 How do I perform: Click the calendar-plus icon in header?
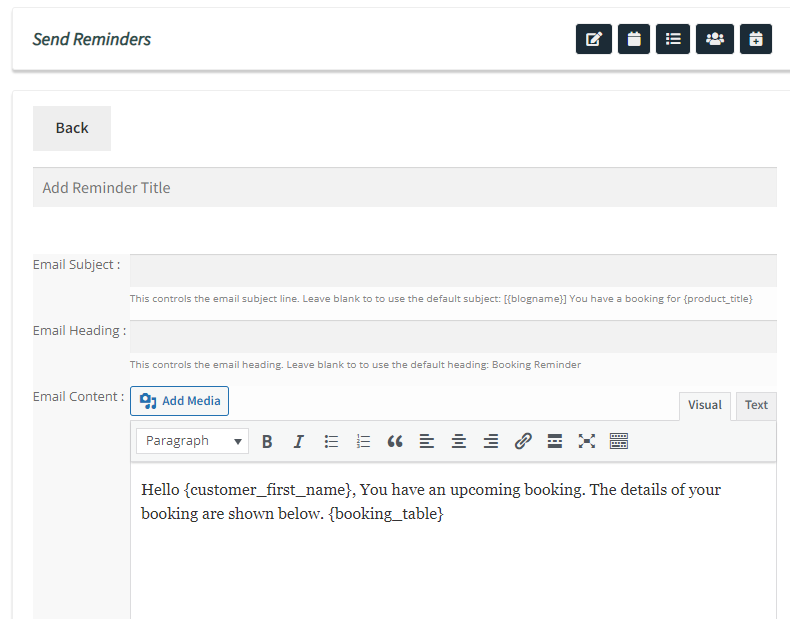[x=756, y=39]
